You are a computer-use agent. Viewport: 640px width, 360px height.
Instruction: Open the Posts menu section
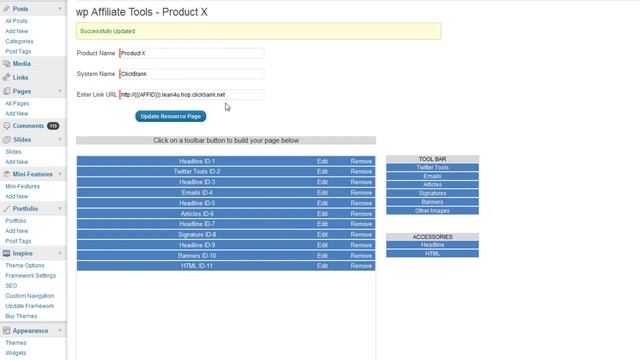click(20, 9)
